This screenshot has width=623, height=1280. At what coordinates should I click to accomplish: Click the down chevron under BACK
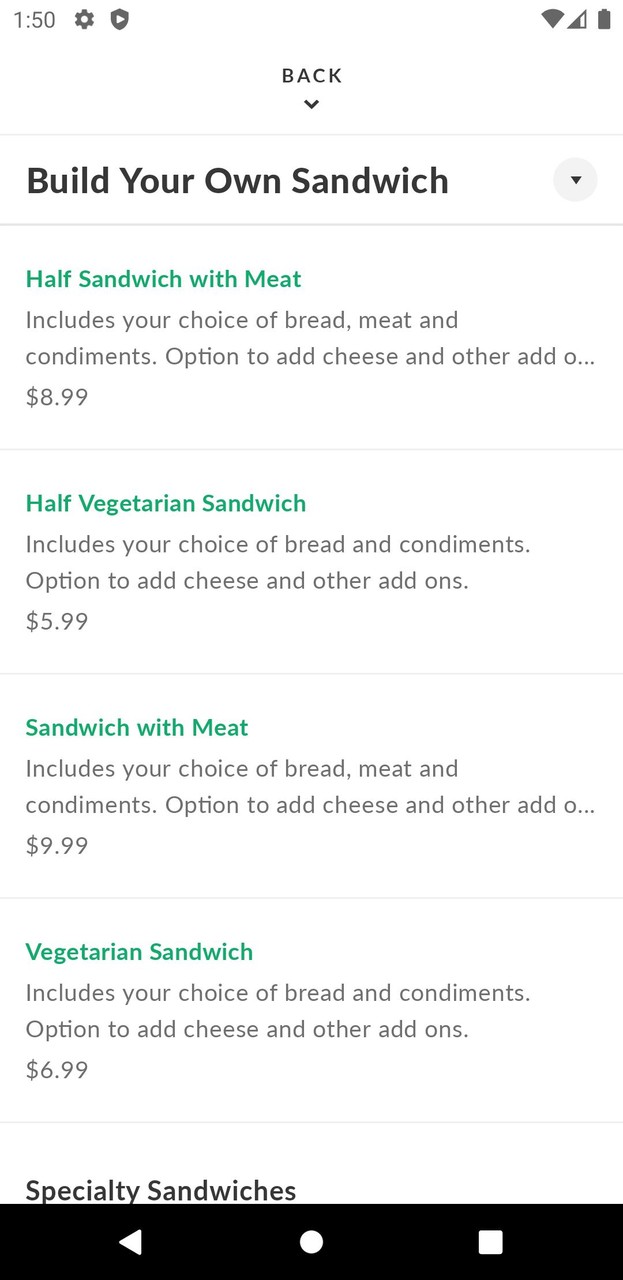(312, 104)
